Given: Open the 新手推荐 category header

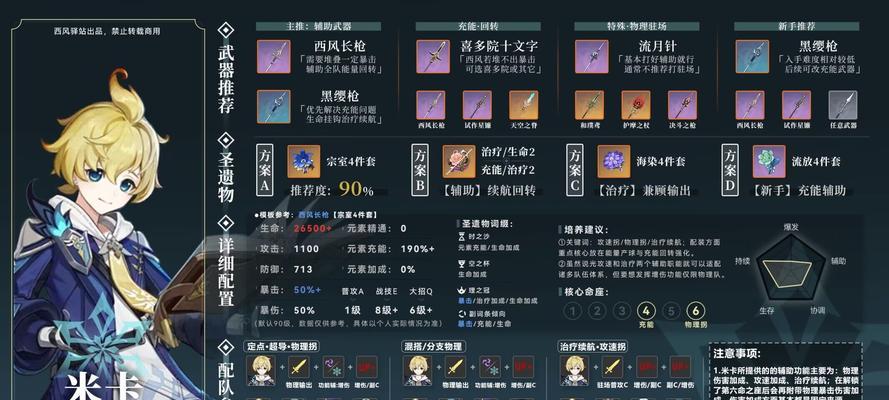Looking at the screenshot, I should (796, 26).
